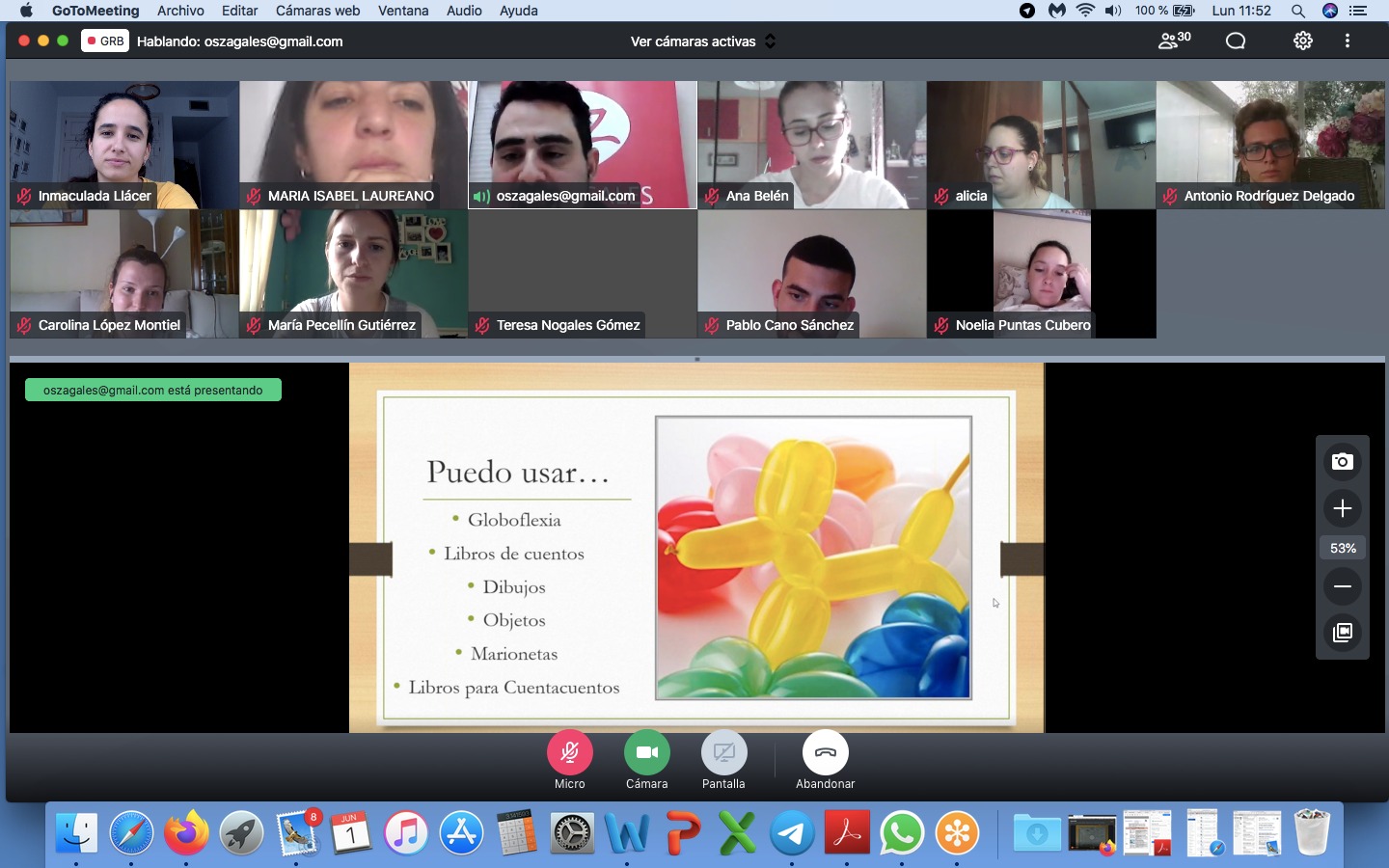Click the attendees count icon

point(1174,41)
